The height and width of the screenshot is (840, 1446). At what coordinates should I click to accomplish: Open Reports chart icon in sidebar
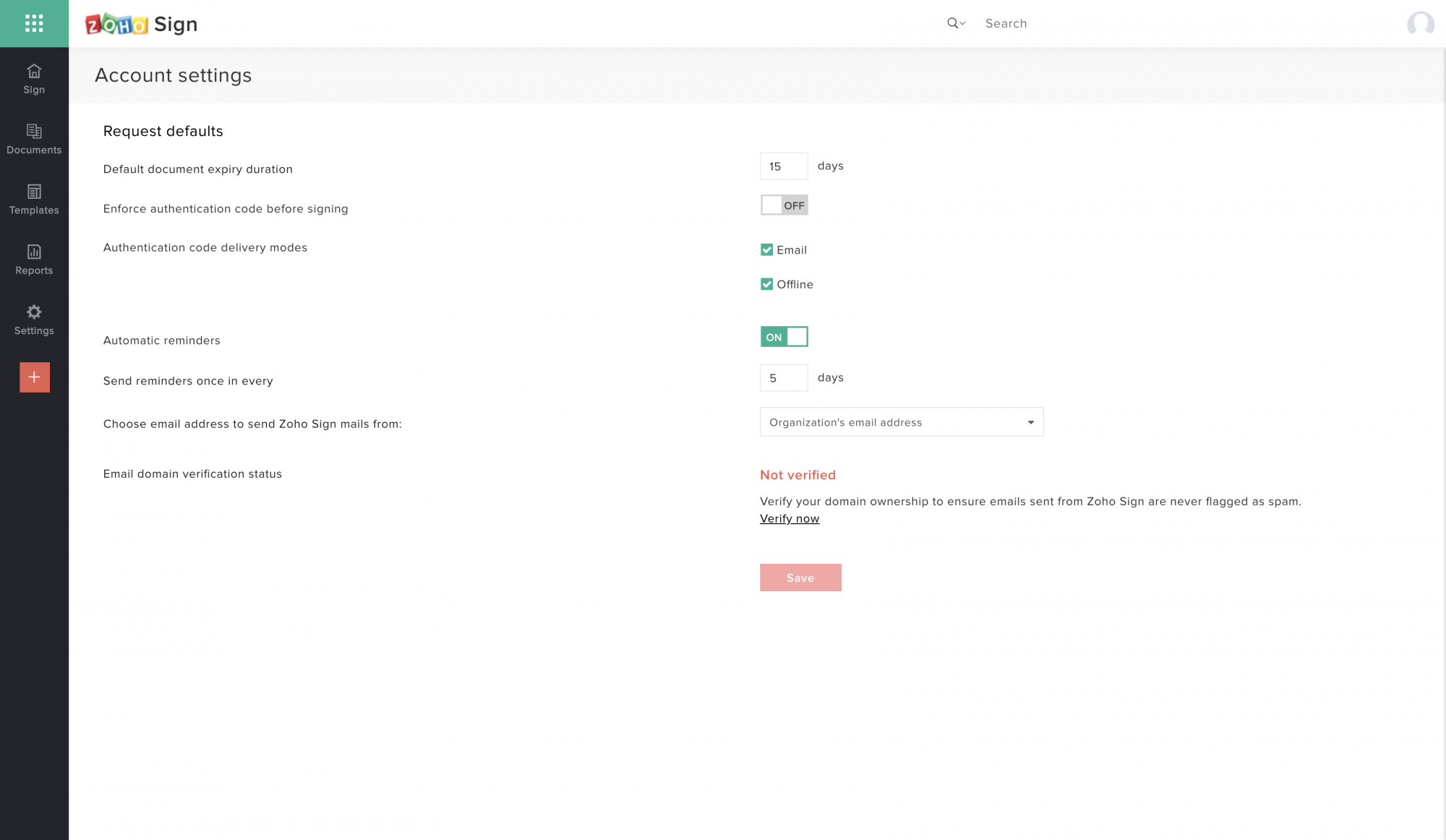[x=34, y=252]
